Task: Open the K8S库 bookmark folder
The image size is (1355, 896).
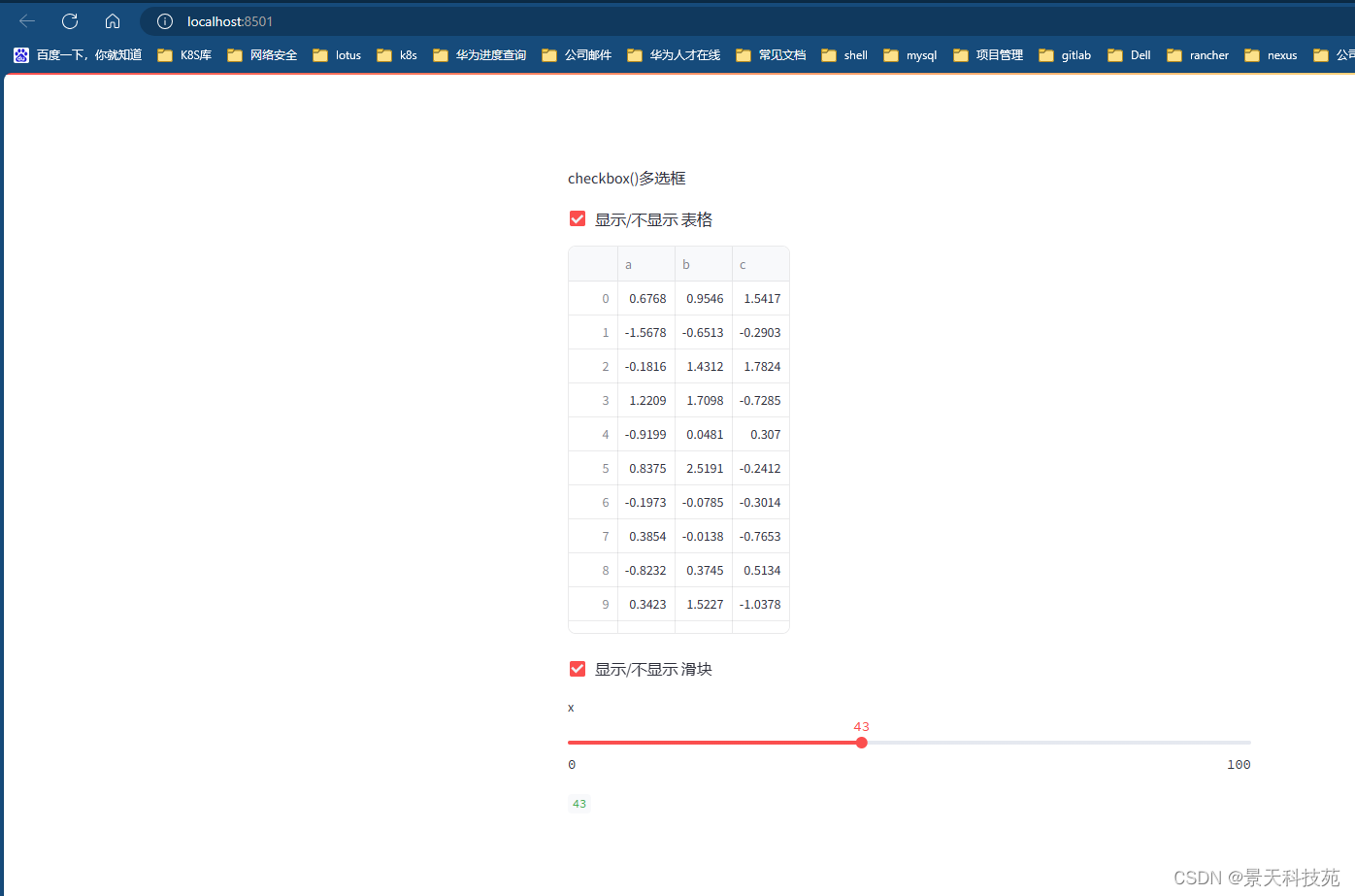Action: click(184, 55)
